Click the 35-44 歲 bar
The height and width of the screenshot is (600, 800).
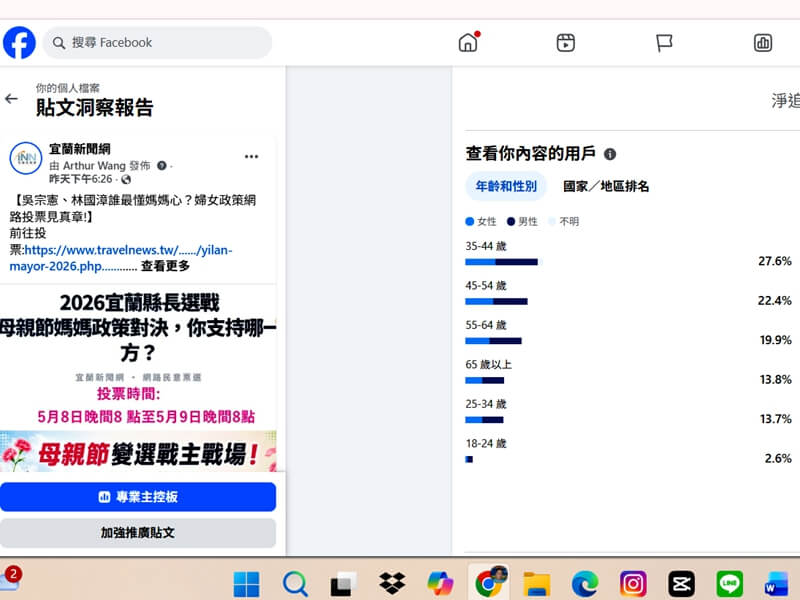click(x=502, y=262)
